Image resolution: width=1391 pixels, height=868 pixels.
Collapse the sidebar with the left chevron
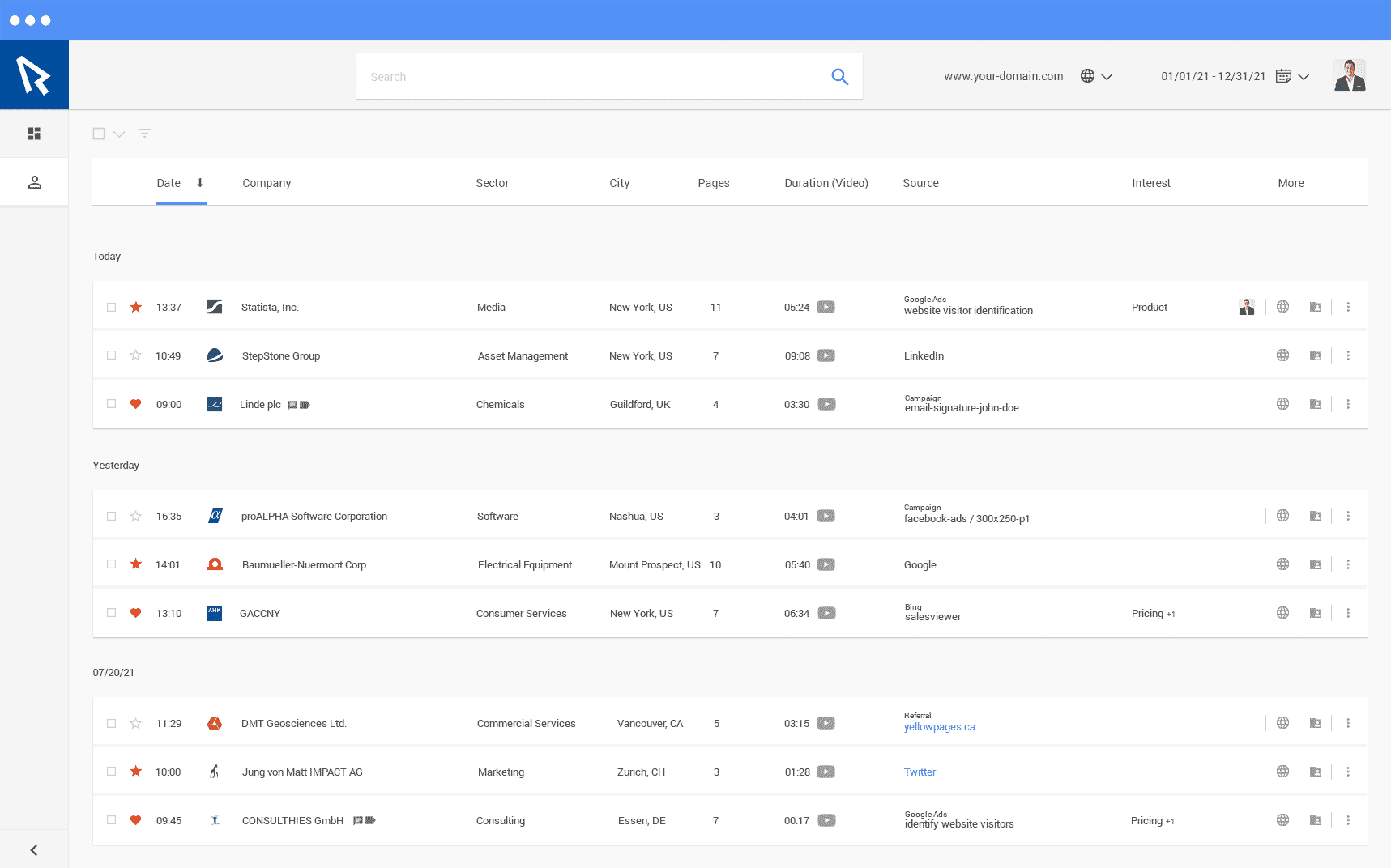click(x=34, y=850)
